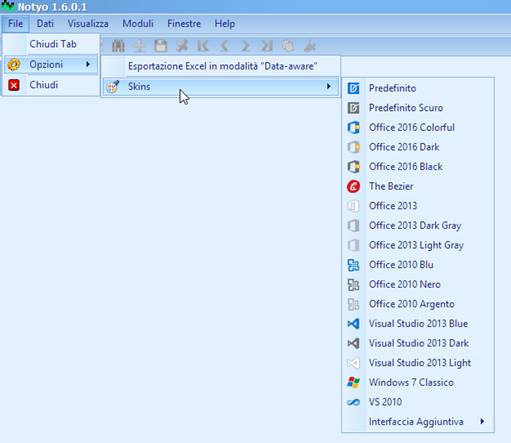The height and width of the screenshot is (443, 511).
Task: Expand the Interfaccia Aggiuntiva submenu arrow
Action: point(482,421)
